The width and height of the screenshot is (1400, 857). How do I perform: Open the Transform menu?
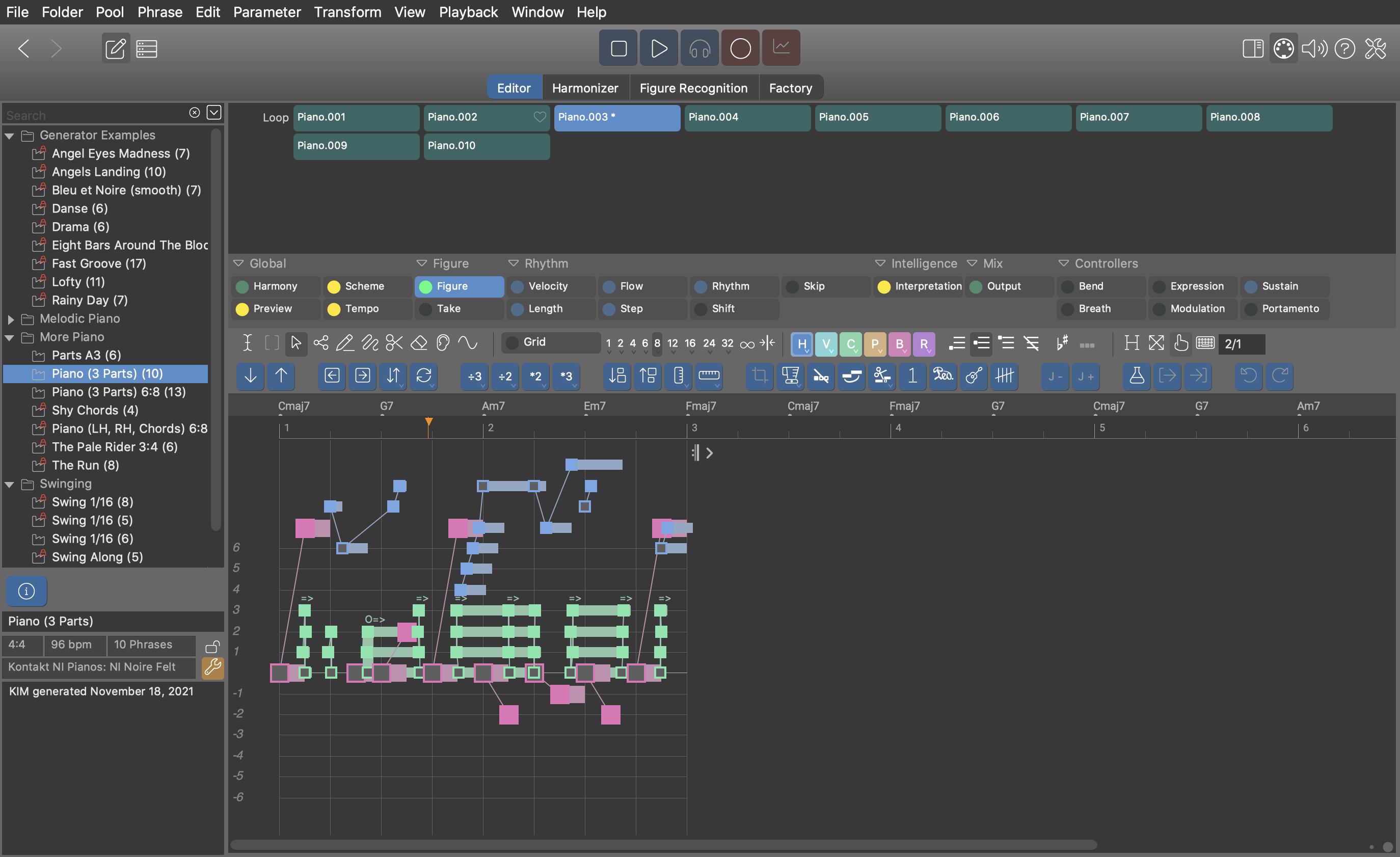(347, 12)
